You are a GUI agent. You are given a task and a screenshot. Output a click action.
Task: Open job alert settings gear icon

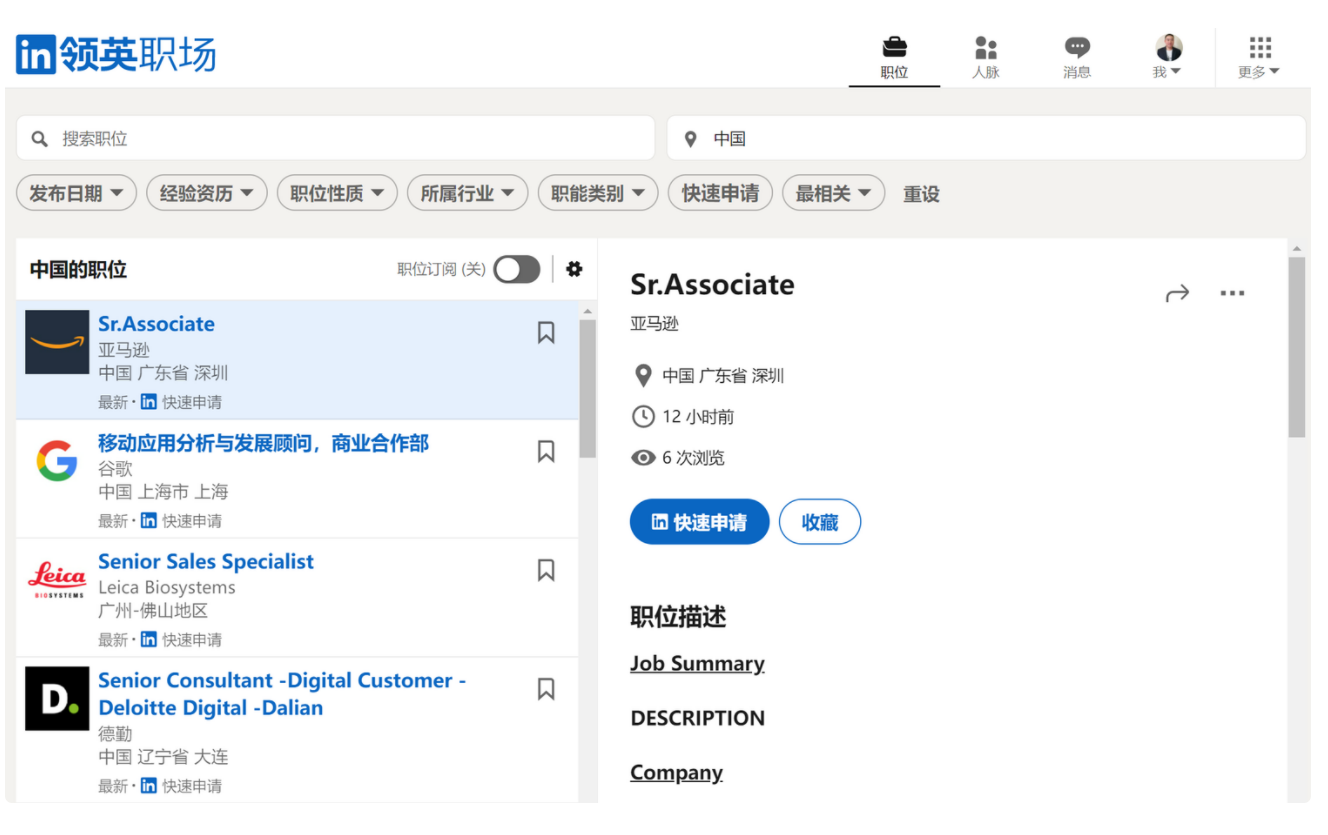[574, 269]
